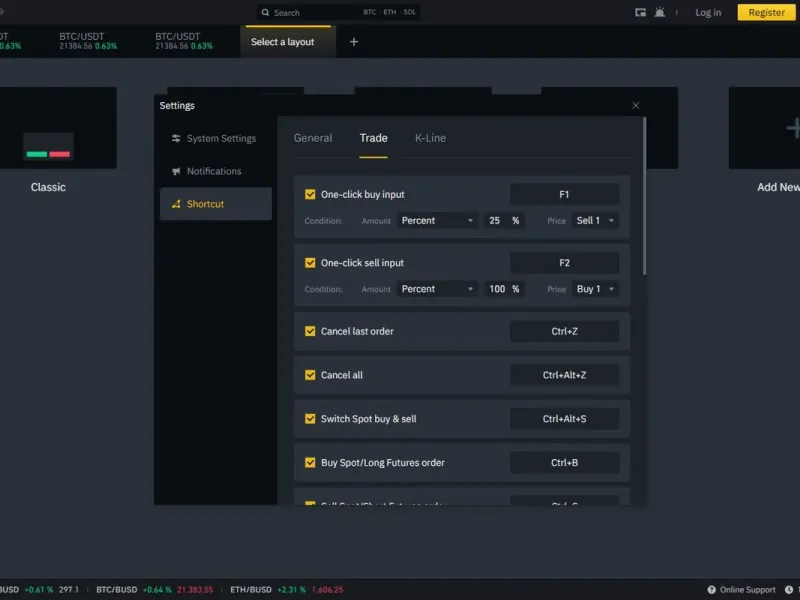Edit the F1 shortcut key field
The height and width of the screenshot is (600, 800).
pyautogui.click(x=564, y=194)
